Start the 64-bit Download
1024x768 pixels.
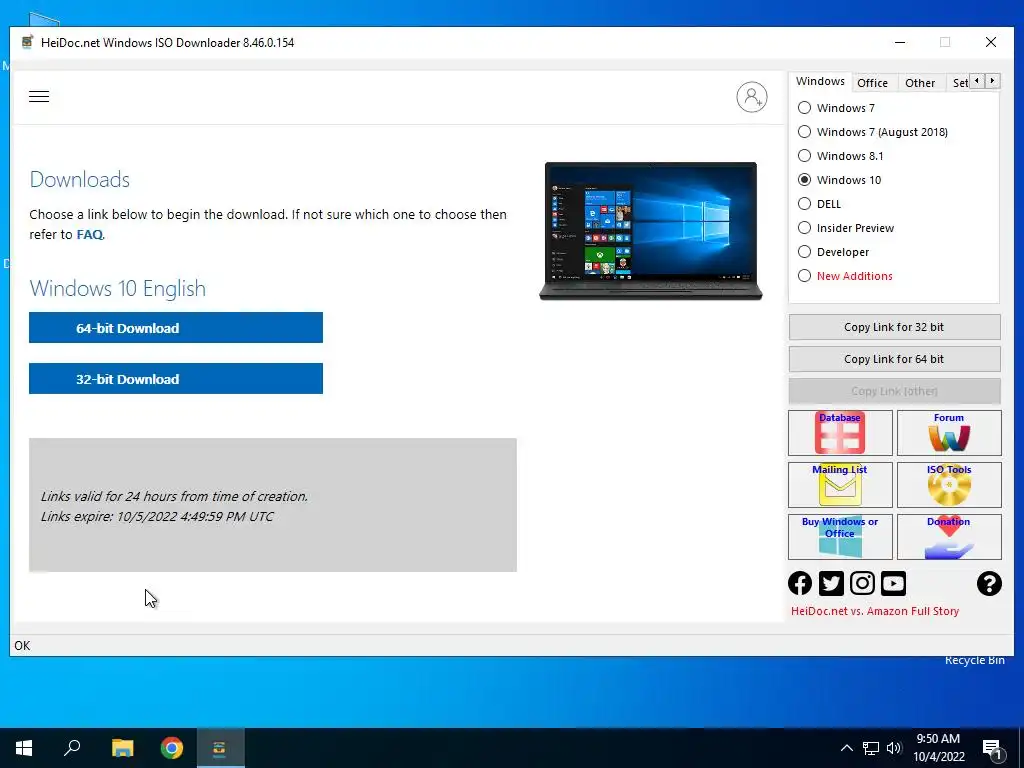tap(176, 328)
